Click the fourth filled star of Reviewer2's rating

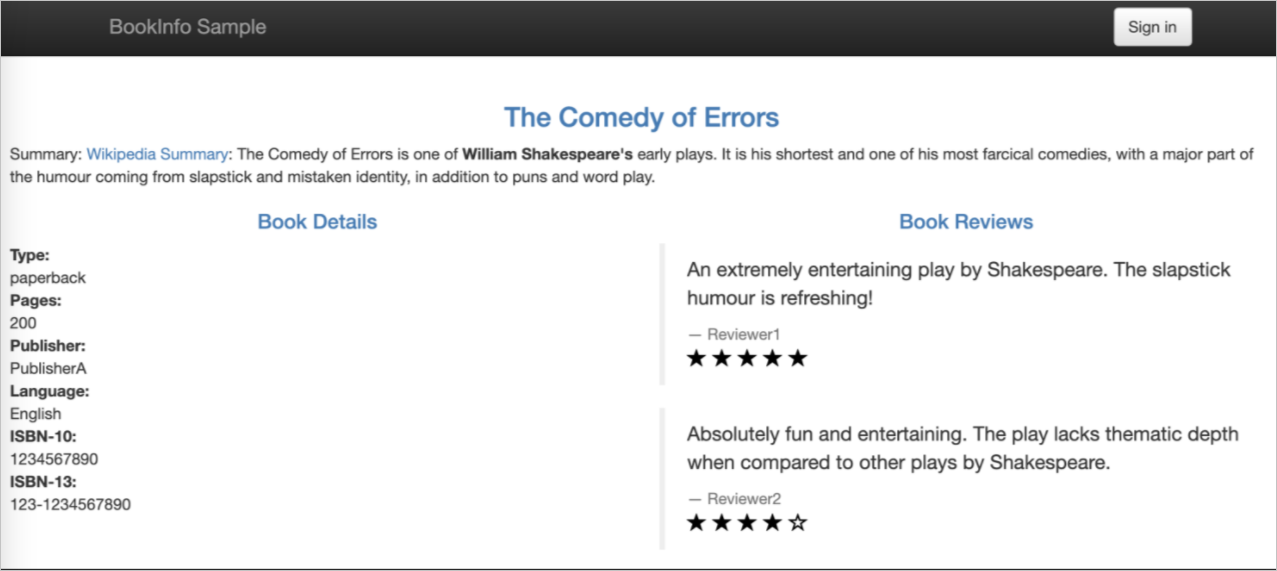click(x=772, y=522)
